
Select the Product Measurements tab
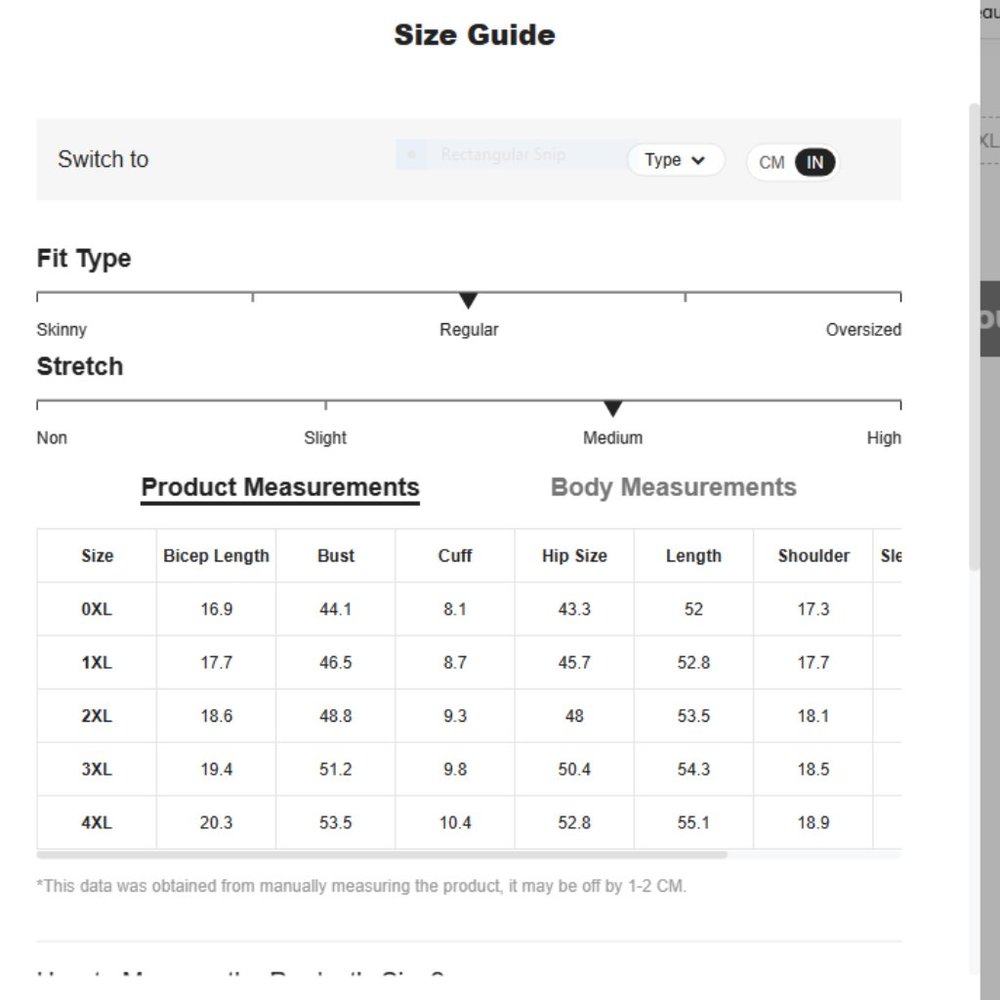click(280, 489)
